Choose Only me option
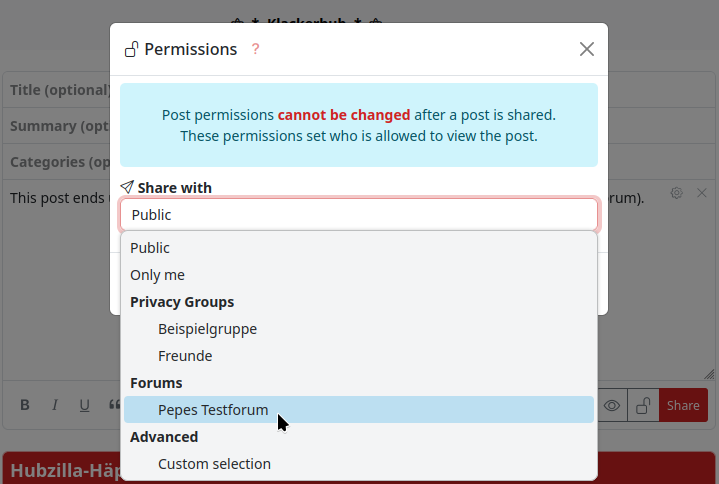This screenshot has width=719, height=484. pyautogui.click(x=157, y=275)
